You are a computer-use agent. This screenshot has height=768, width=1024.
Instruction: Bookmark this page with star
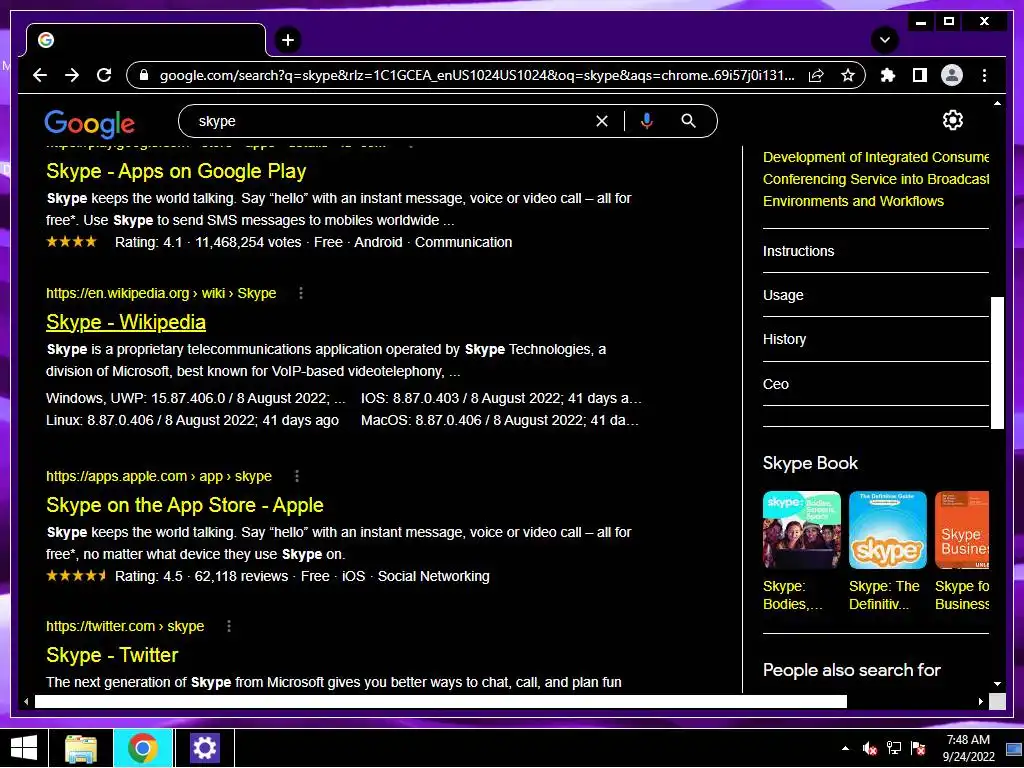[x=848, y=75]
